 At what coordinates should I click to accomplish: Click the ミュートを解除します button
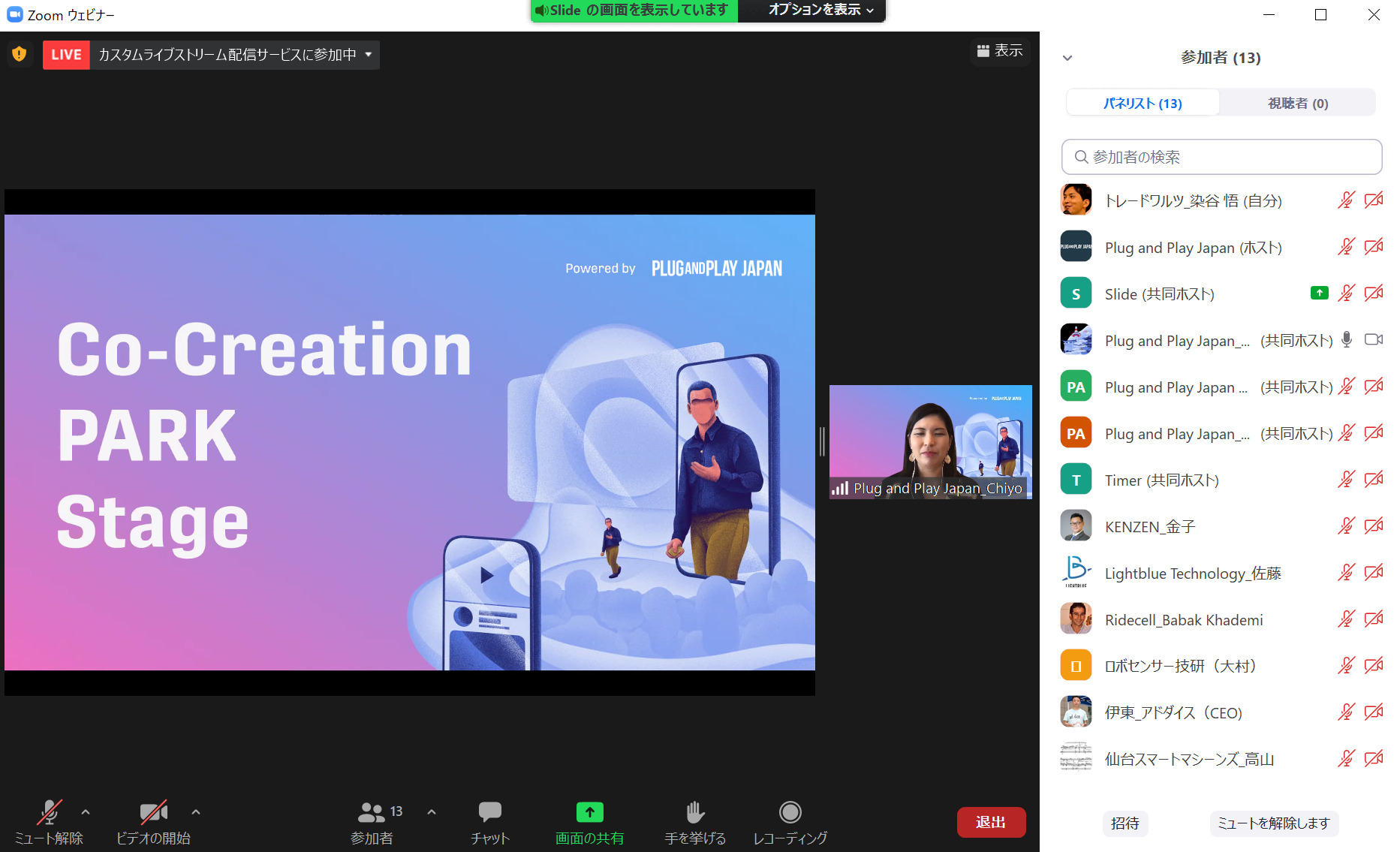[1273, 823]
